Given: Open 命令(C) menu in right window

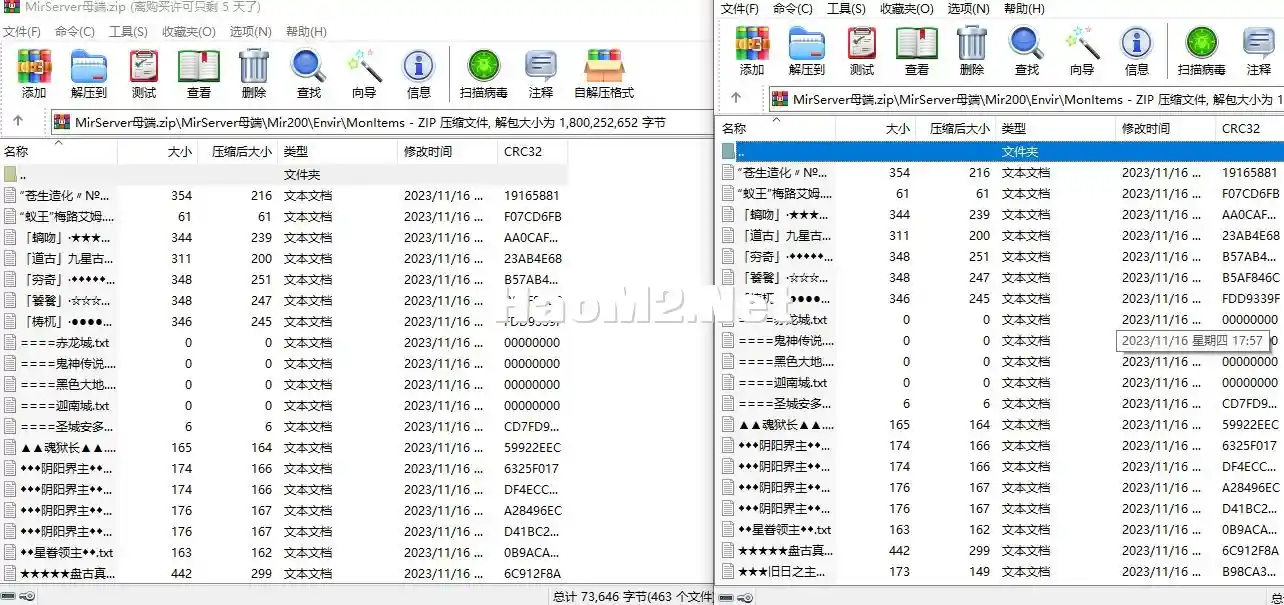Looking at the screenshot, I should [793, 8].
